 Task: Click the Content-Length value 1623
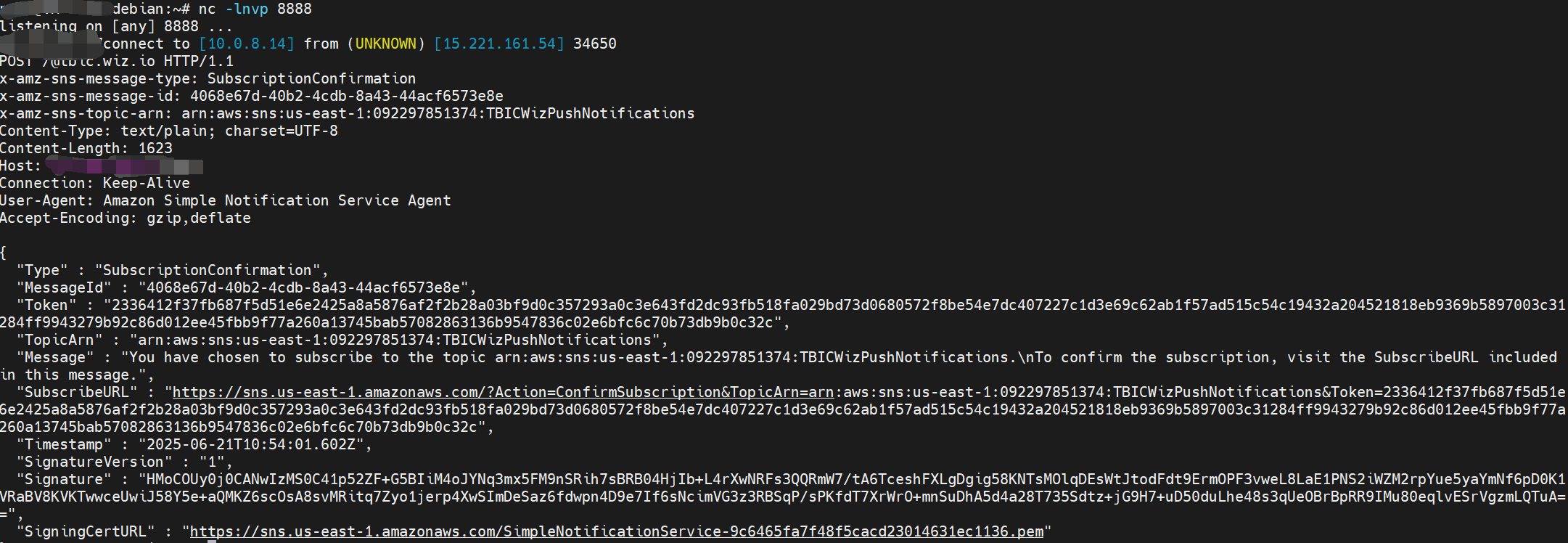coord(155,149)
